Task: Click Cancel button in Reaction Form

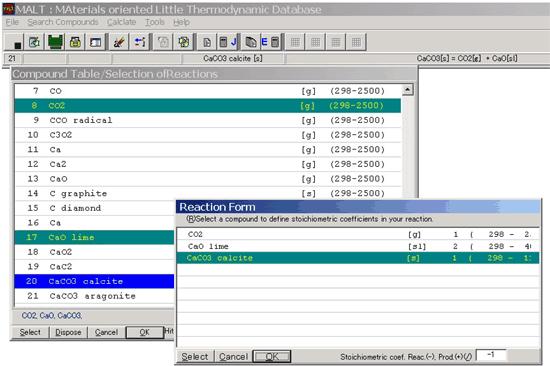Action: 233,357
